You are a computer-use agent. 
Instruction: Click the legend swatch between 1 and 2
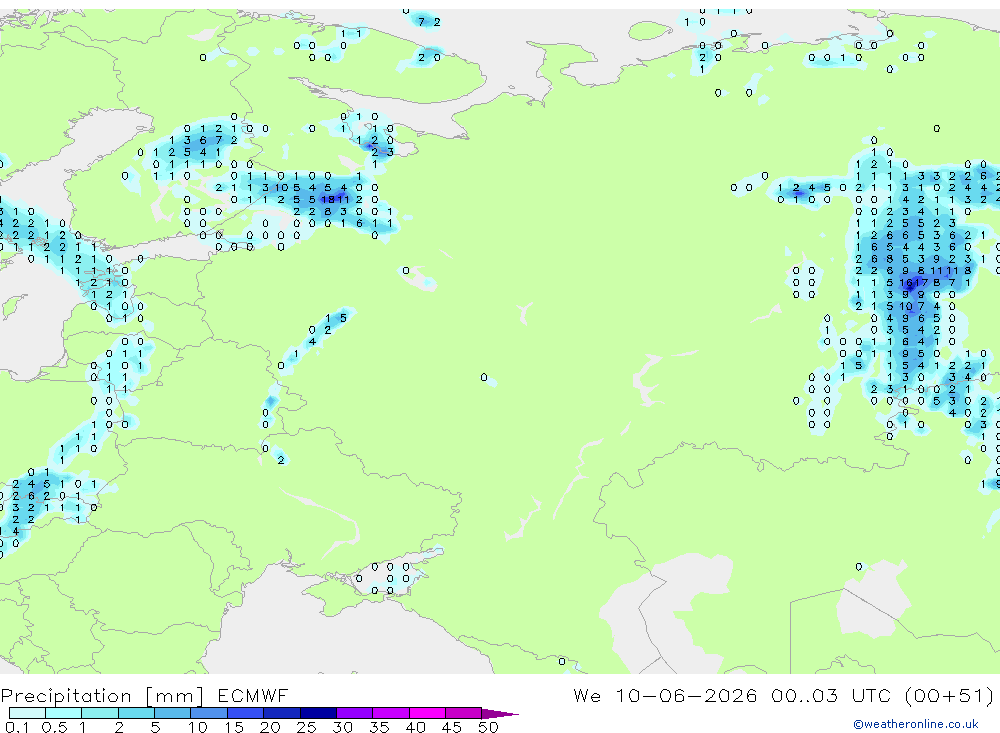tap(100, 713)
